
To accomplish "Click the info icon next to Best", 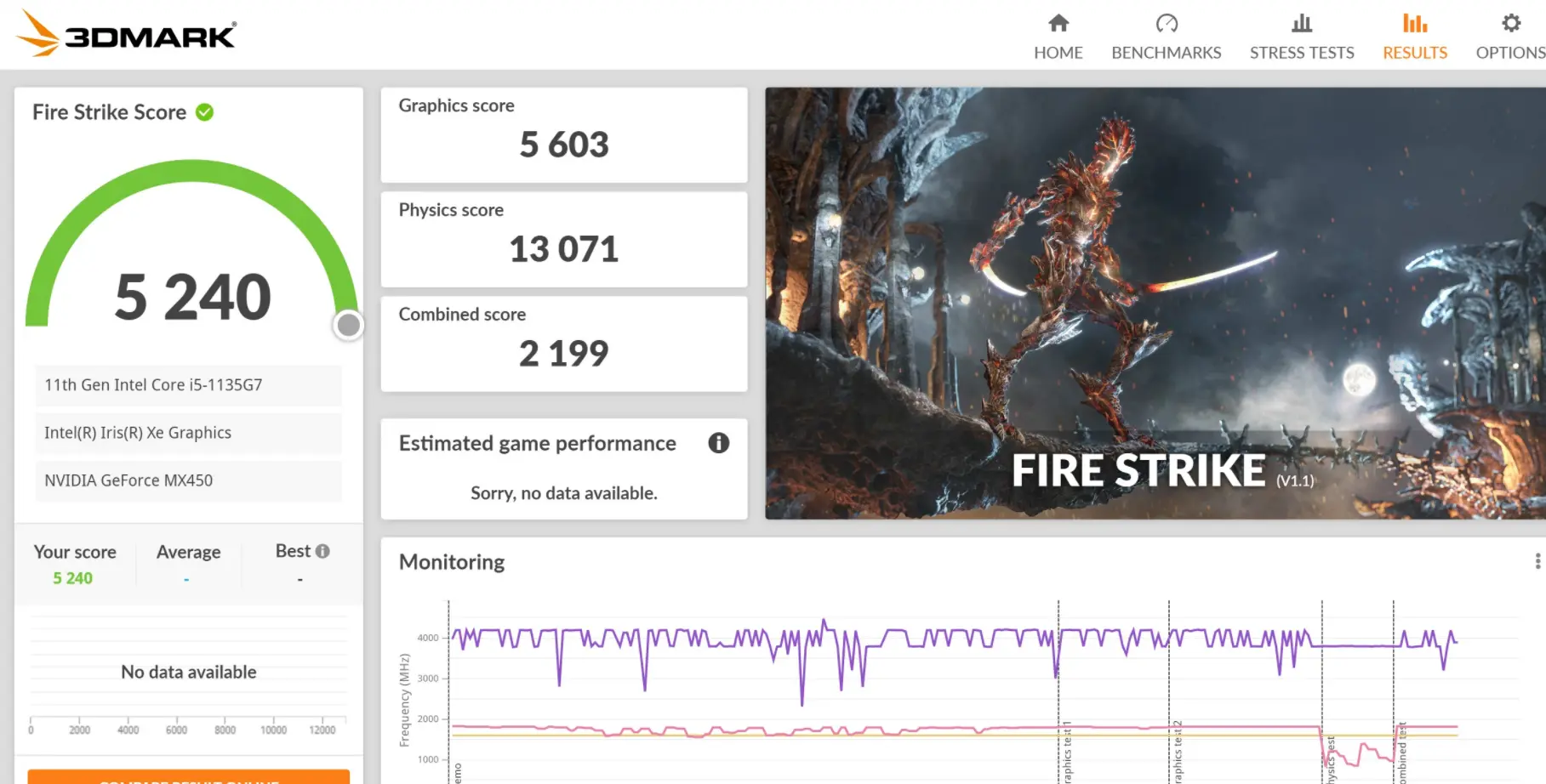I will (x=322, y=551).
